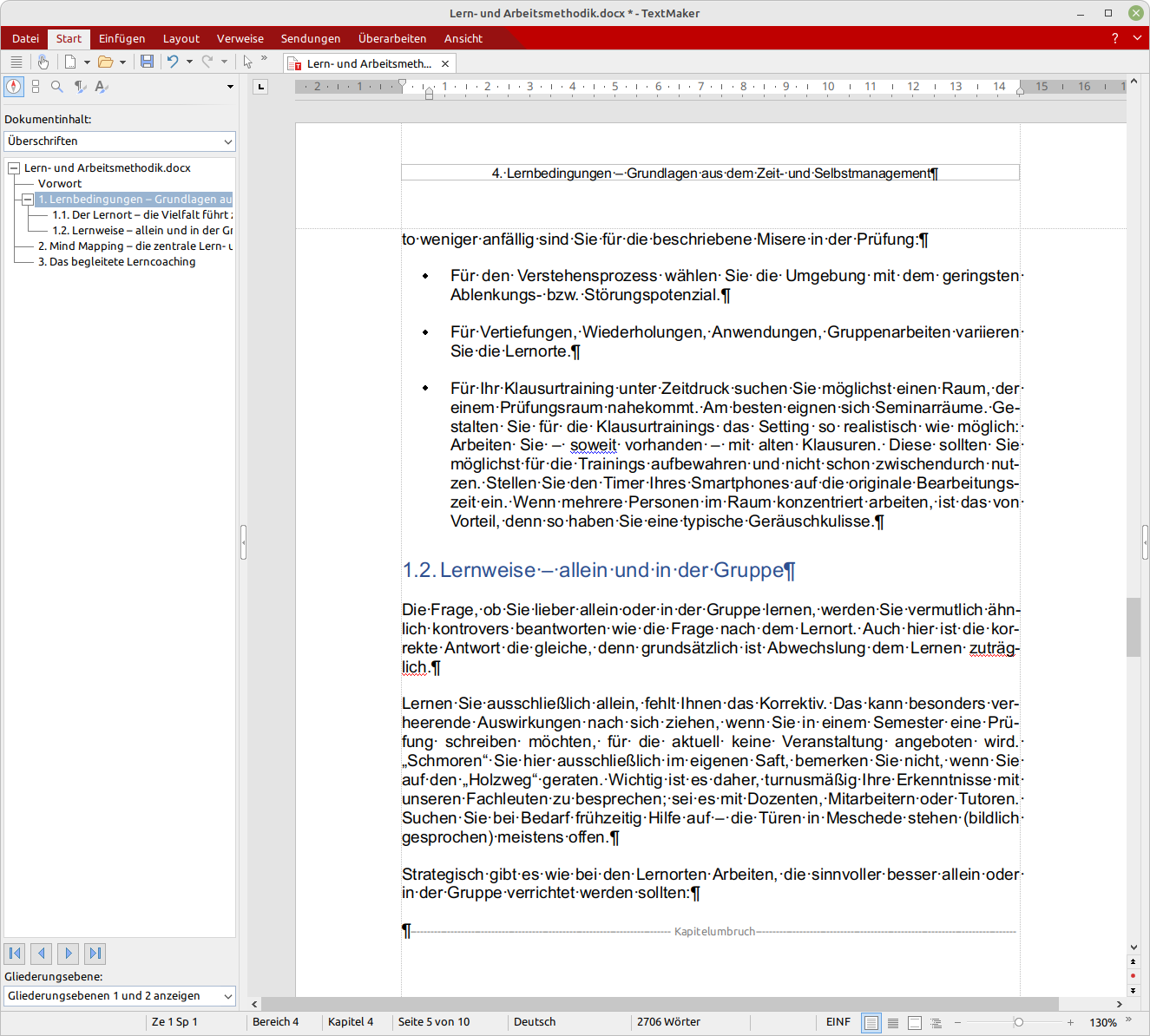Collapse the Lern- und Arbeitsmethodik.docx tree root

coord(14,168)
